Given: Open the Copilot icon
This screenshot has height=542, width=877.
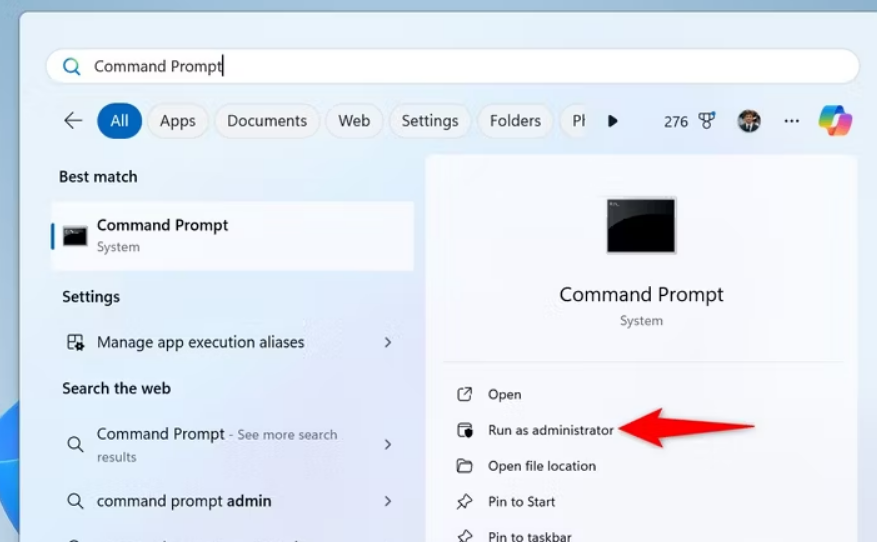Looking at the screenshot, I should (x=835, y=121).
